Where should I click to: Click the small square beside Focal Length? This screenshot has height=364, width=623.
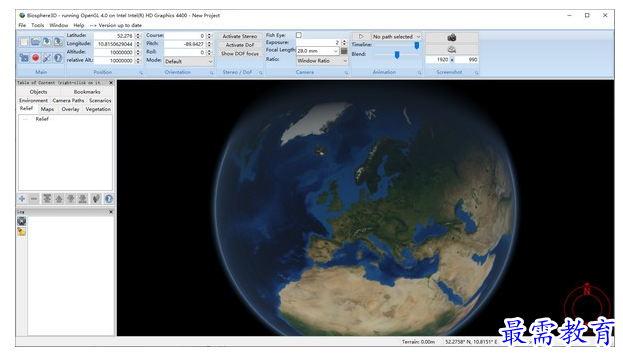(x=344, y=51)
